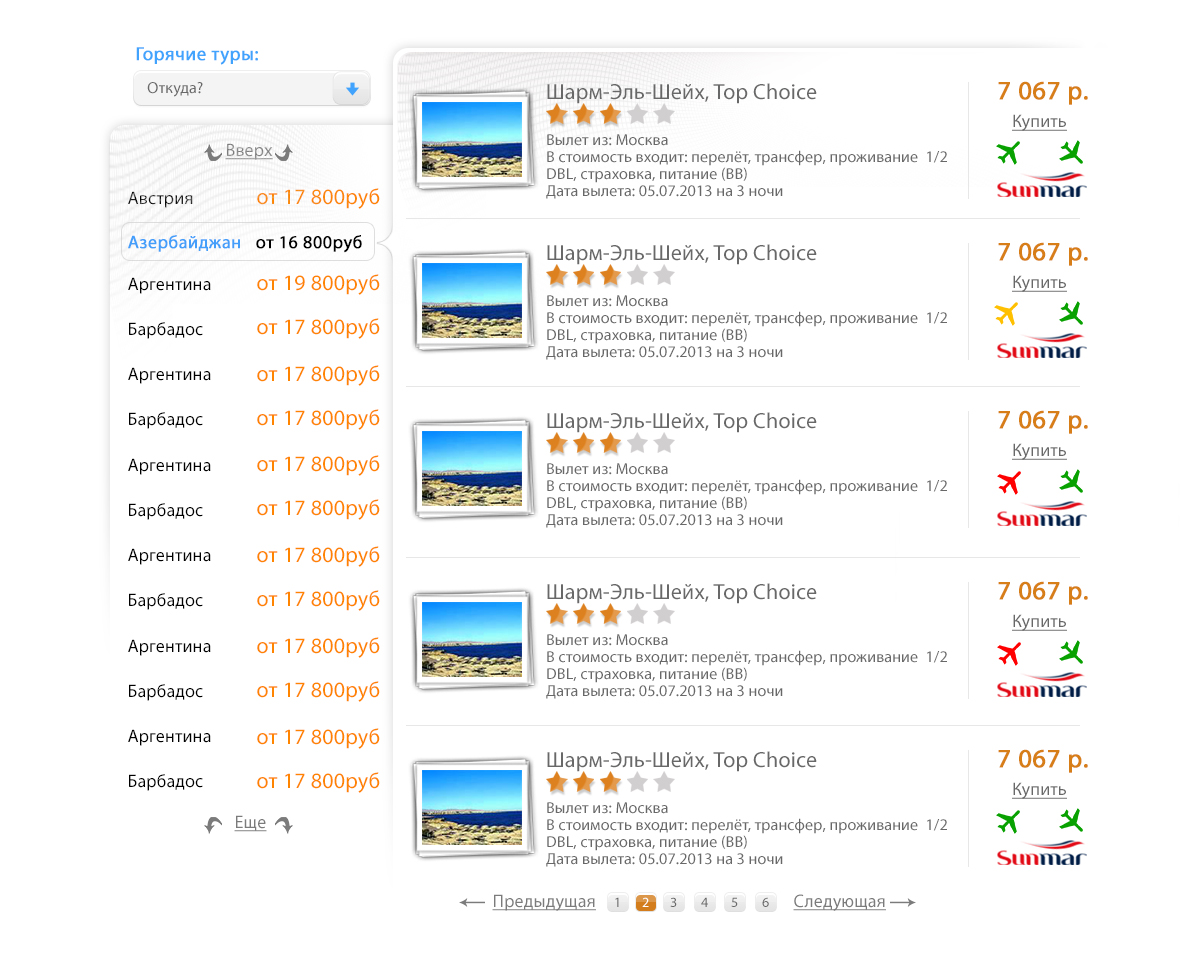Expand more countries with Еще

tap(250, 823)
